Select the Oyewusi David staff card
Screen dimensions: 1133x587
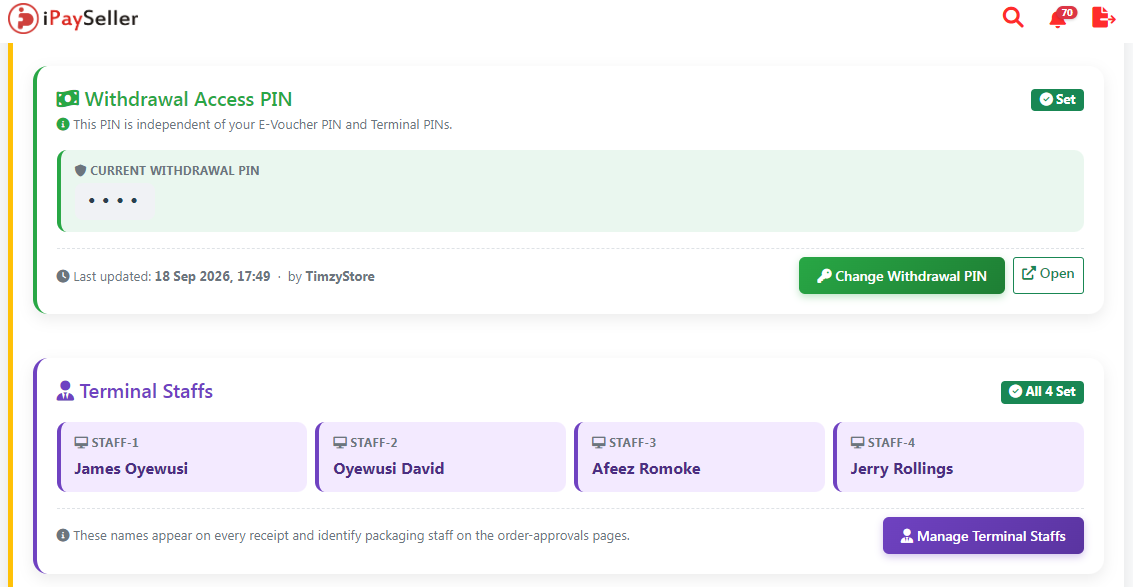pyautogui.click(x=441, y=457)
